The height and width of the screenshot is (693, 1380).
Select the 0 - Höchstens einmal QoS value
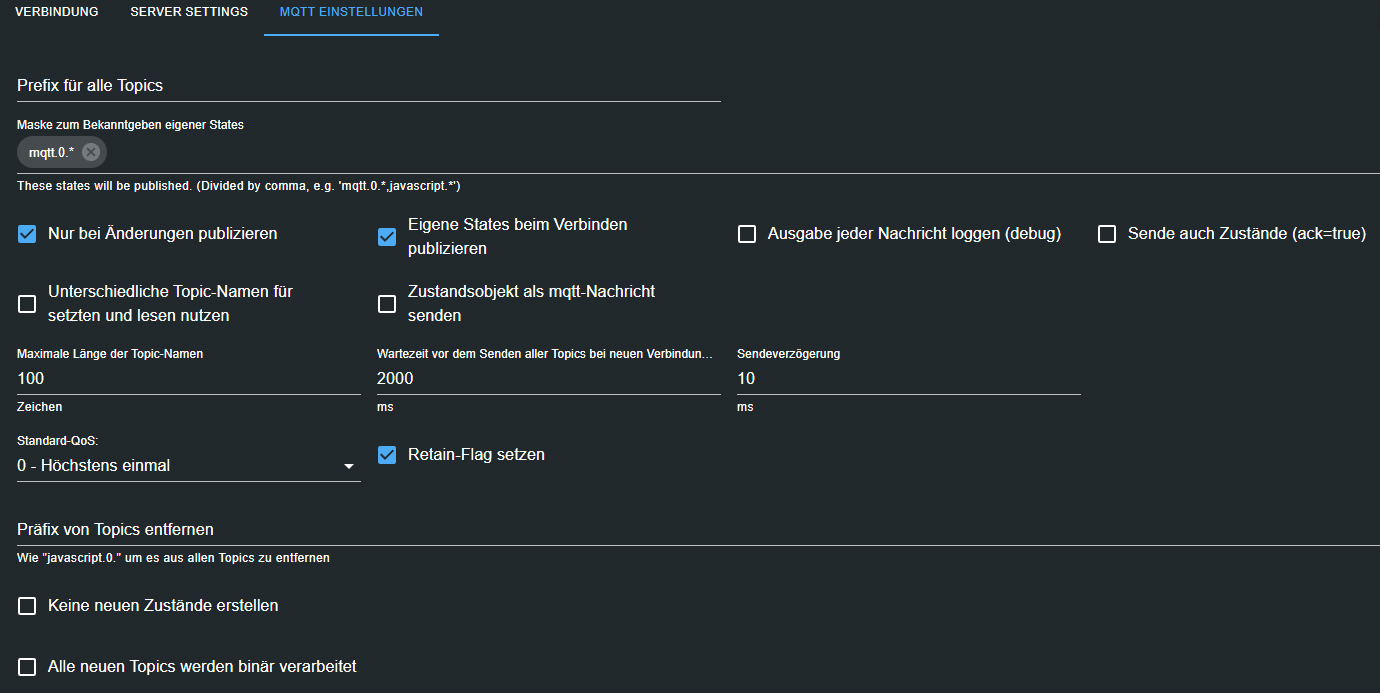[175, 466]
